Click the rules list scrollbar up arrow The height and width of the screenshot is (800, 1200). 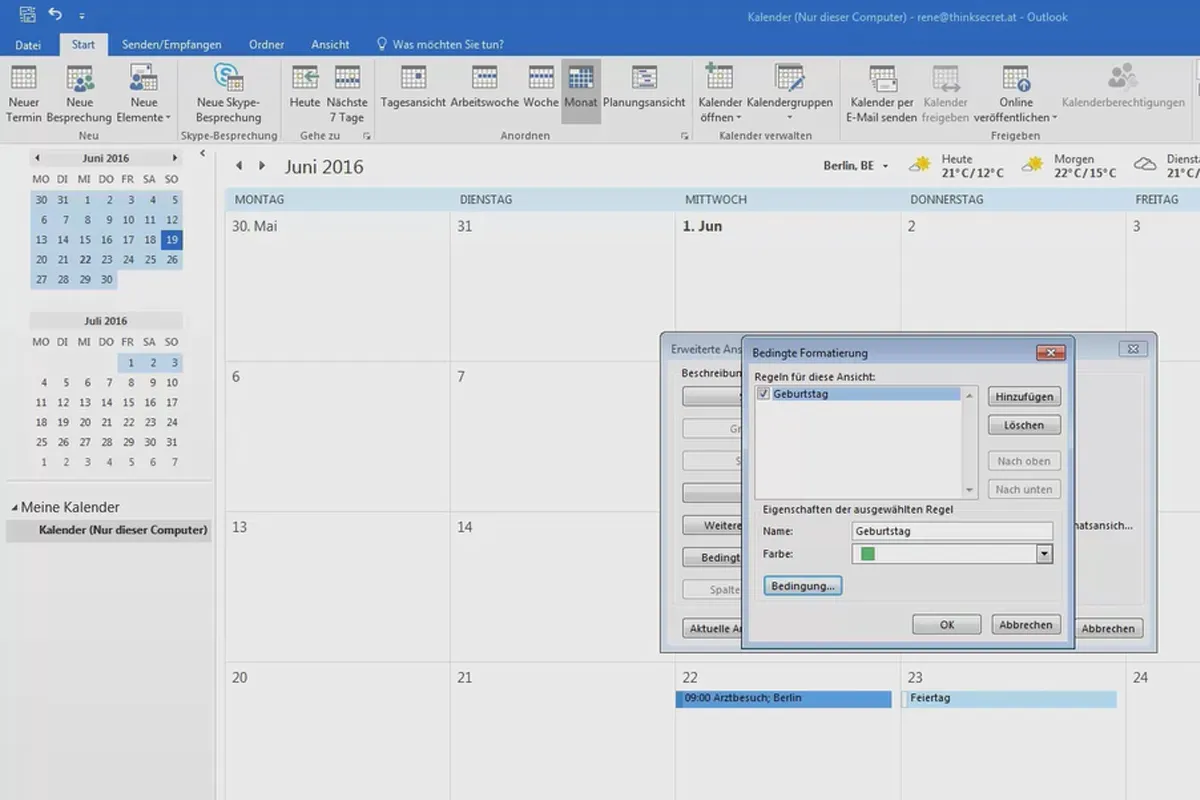tap(969, 395)
